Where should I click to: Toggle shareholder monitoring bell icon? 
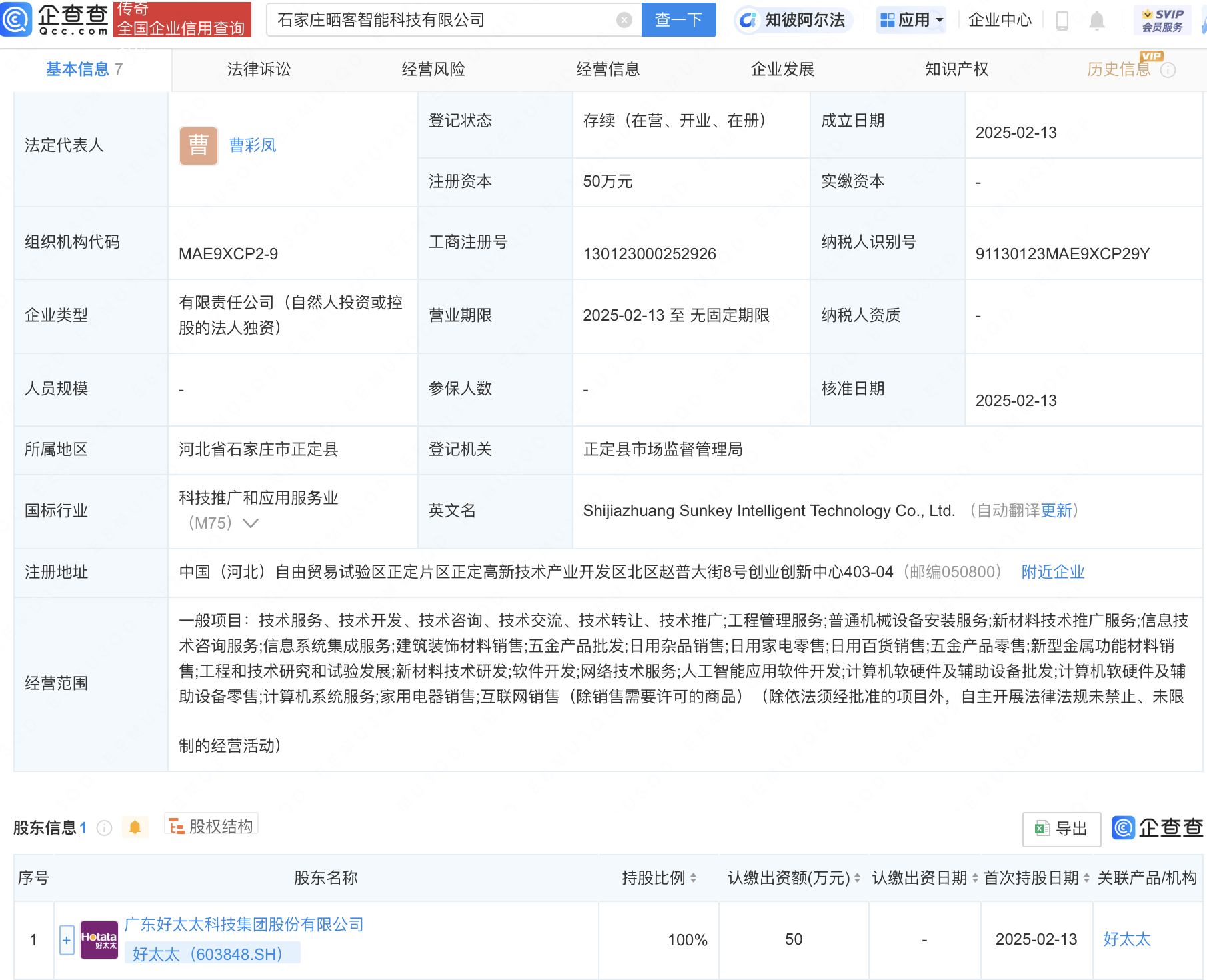135,827
